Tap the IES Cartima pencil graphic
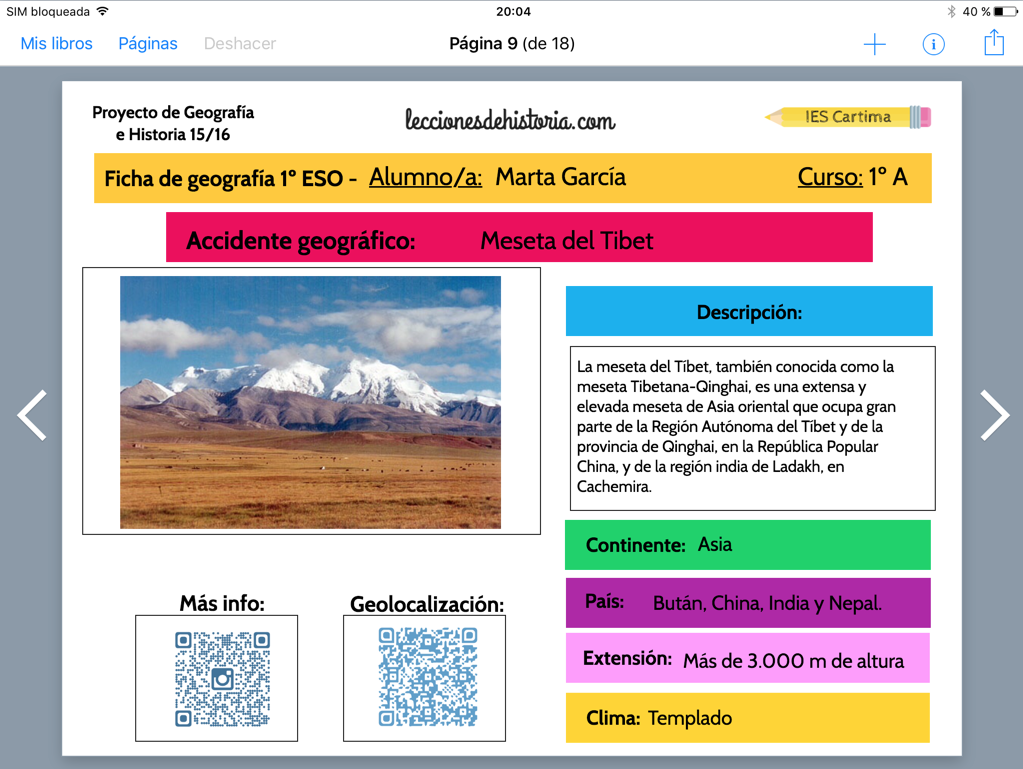 (x=848, y=117)
